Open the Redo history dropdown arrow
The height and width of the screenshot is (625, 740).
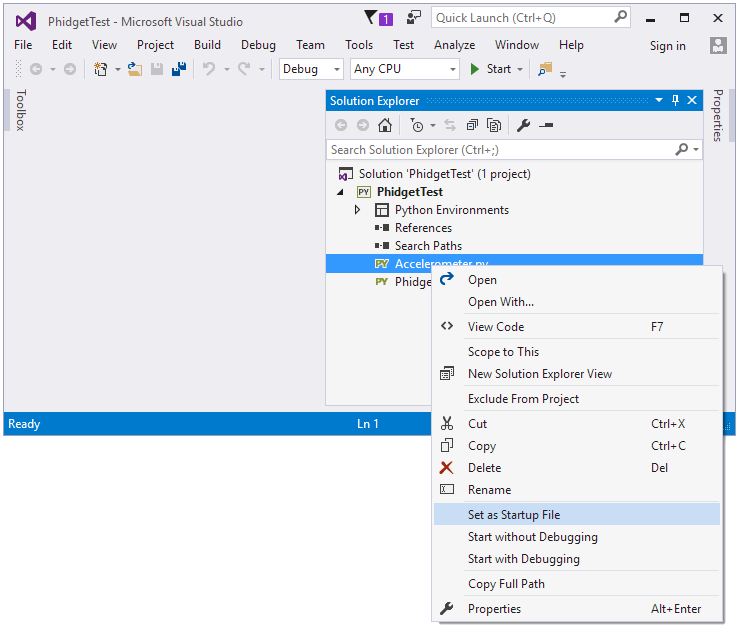(261, 70)
